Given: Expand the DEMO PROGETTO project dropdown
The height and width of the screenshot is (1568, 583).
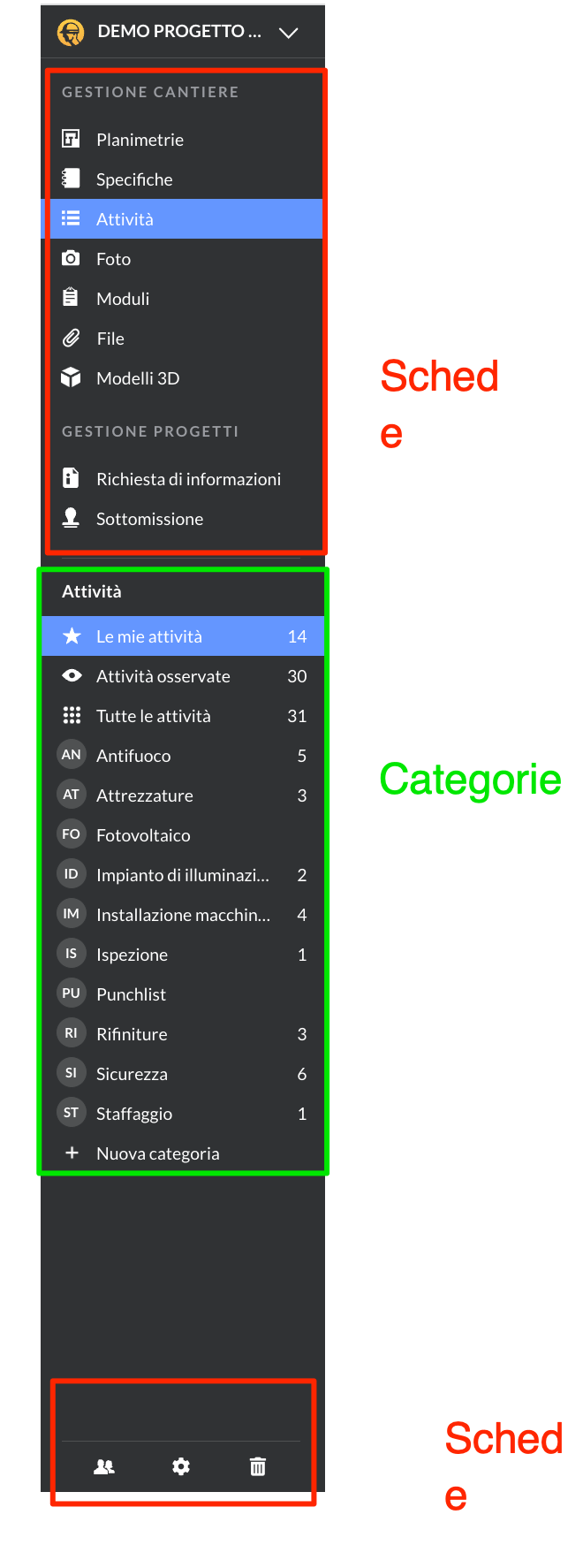Looking at the screenshot, I should tap(288, 33).
